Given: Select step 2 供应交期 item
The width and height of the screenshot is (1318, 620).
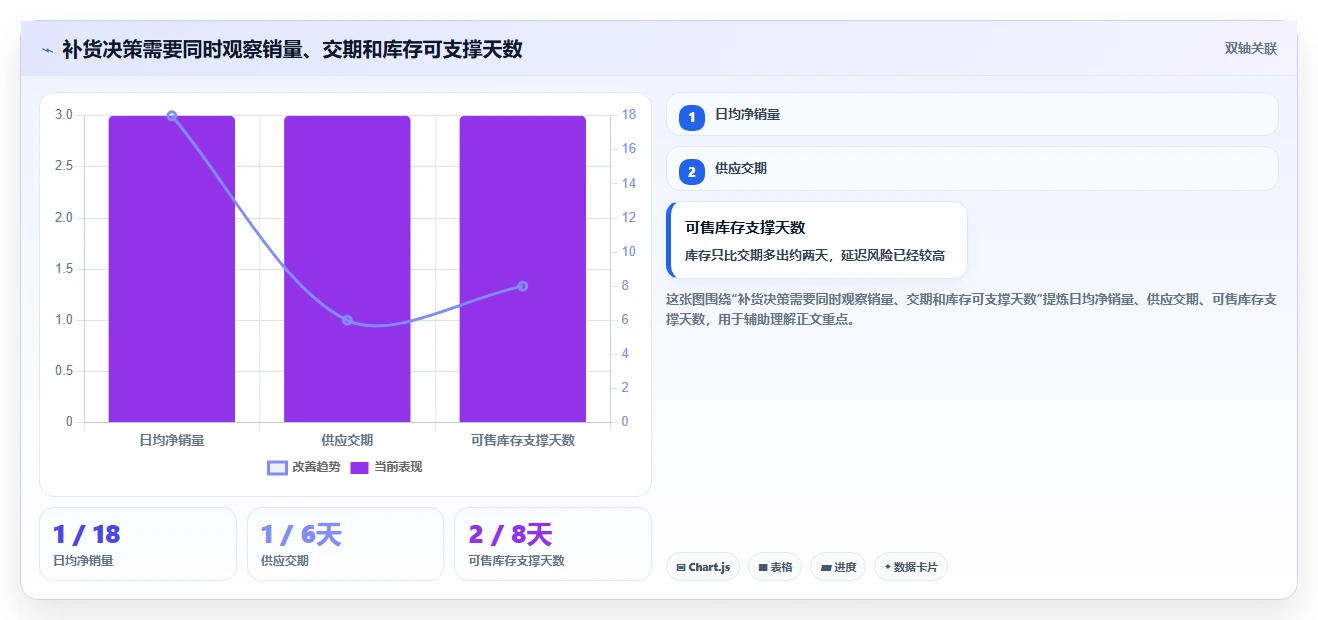Looking at the screenshot, I should (x=972, y=168).
